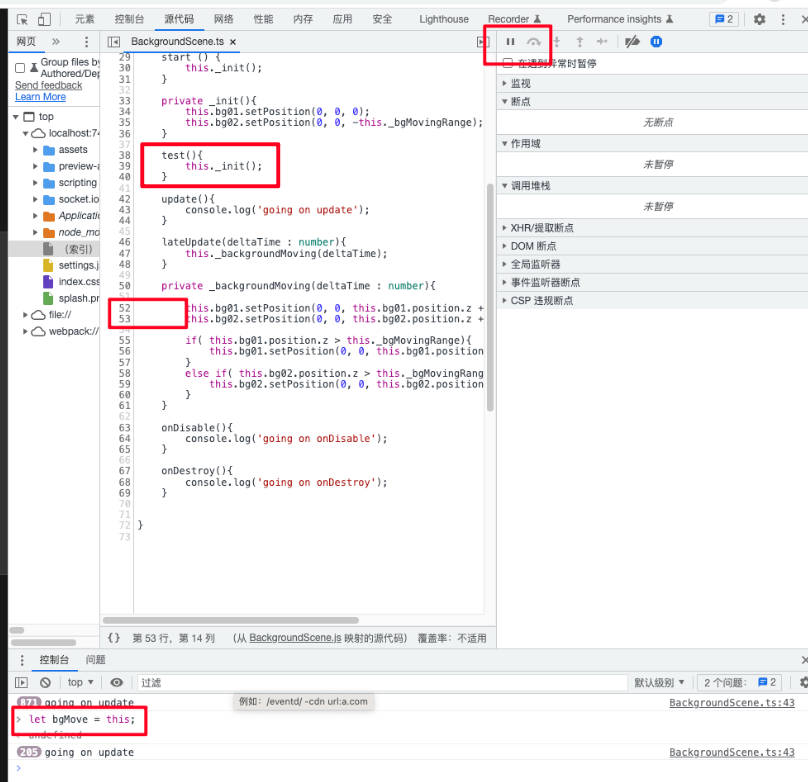Toggle the blue pause on exceptions button

pos(656,42)
